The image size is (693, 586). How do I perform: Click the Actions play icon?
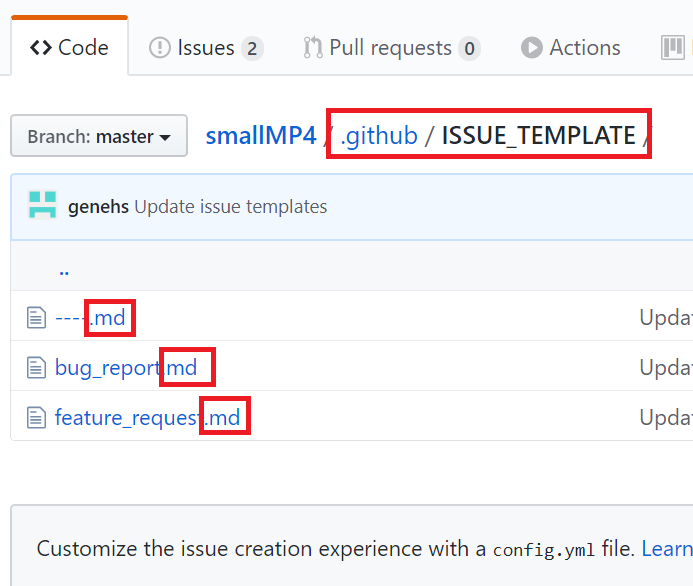(532, 48)
